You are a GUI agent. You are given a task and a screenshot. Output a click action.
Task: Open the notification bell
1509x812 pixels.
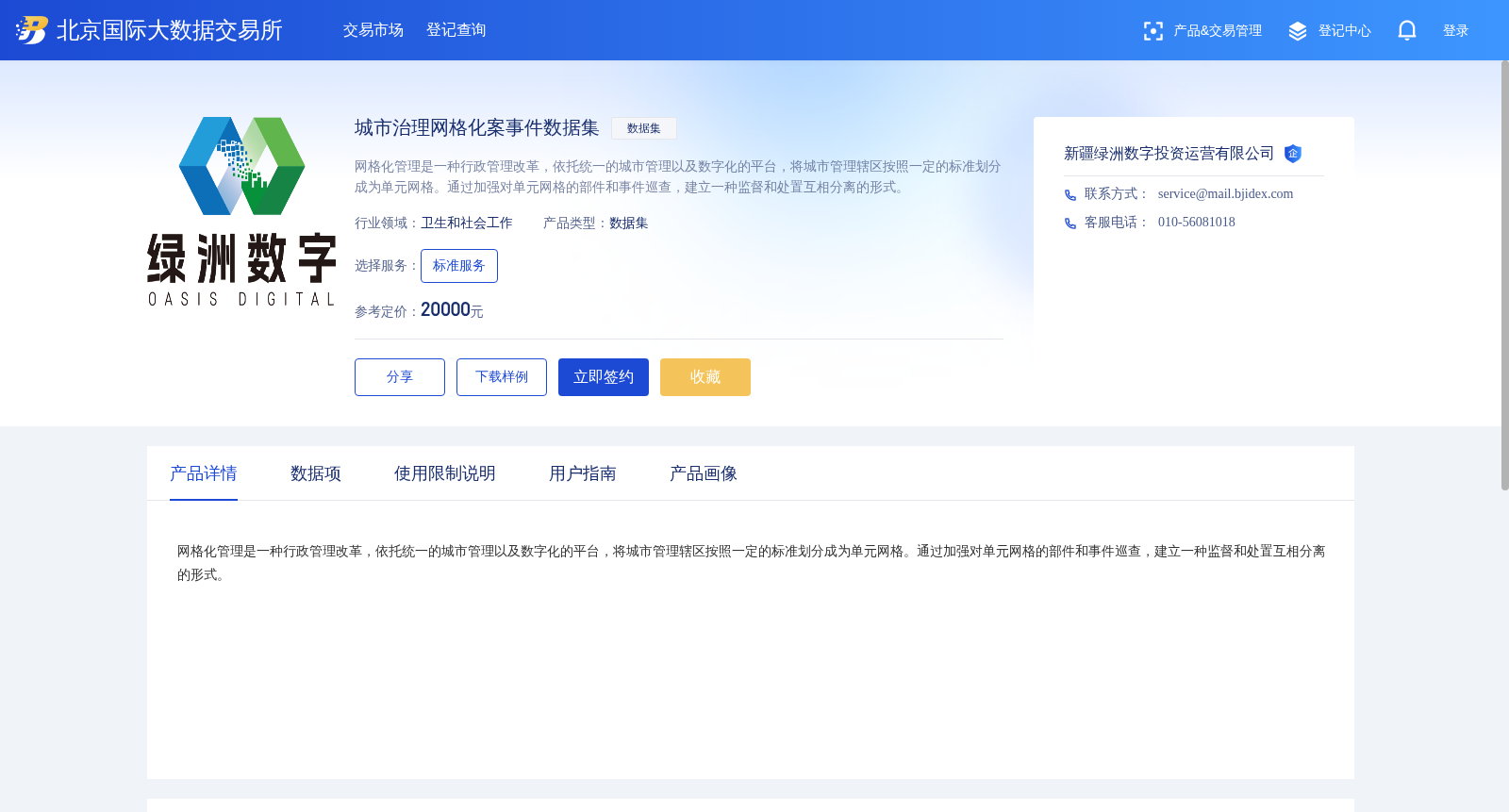(1407, 30)
